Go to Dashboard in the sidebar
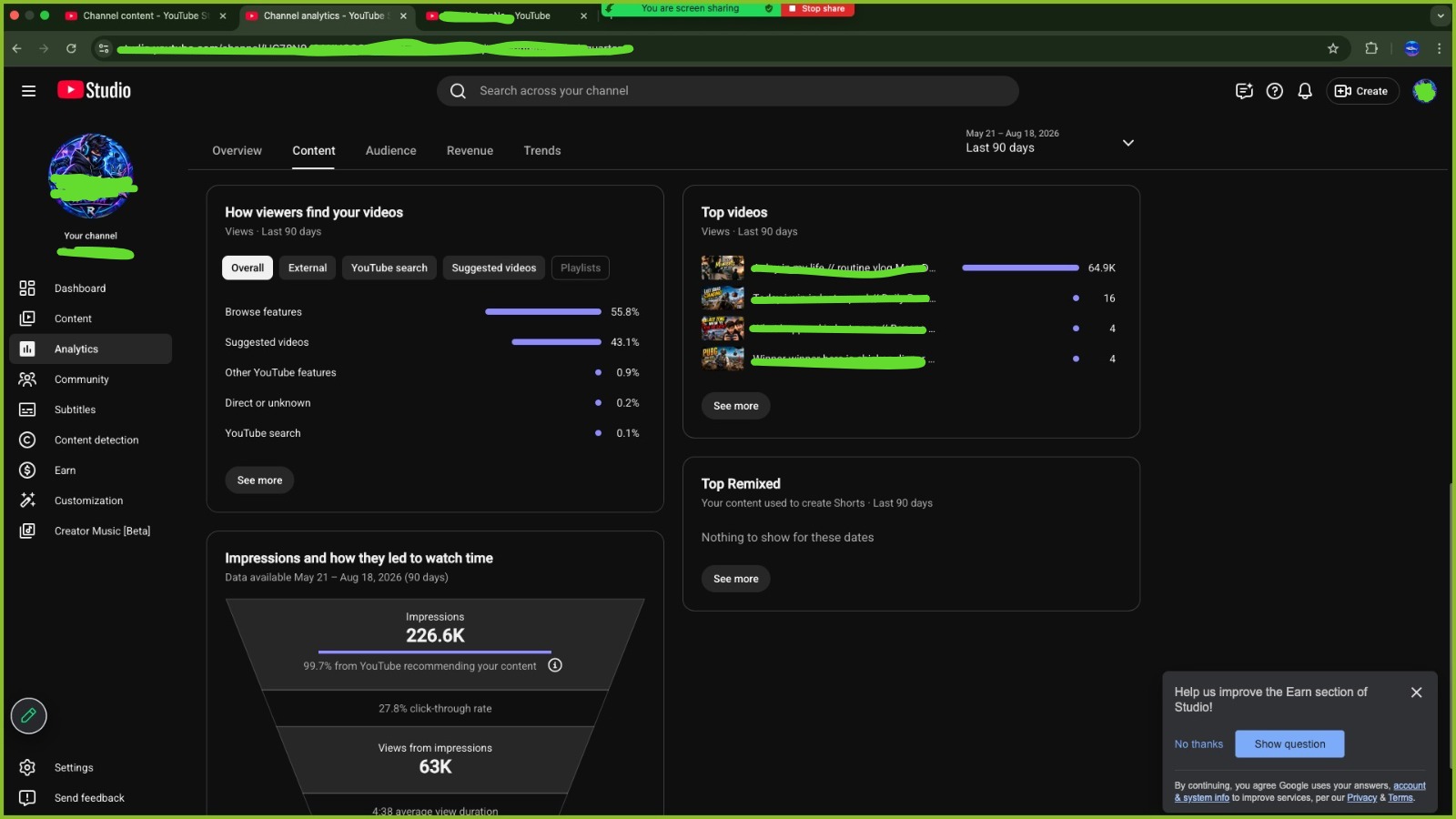Image resolution: width=1456 pixels, height=819 pixels. click(x=90, y=288)
